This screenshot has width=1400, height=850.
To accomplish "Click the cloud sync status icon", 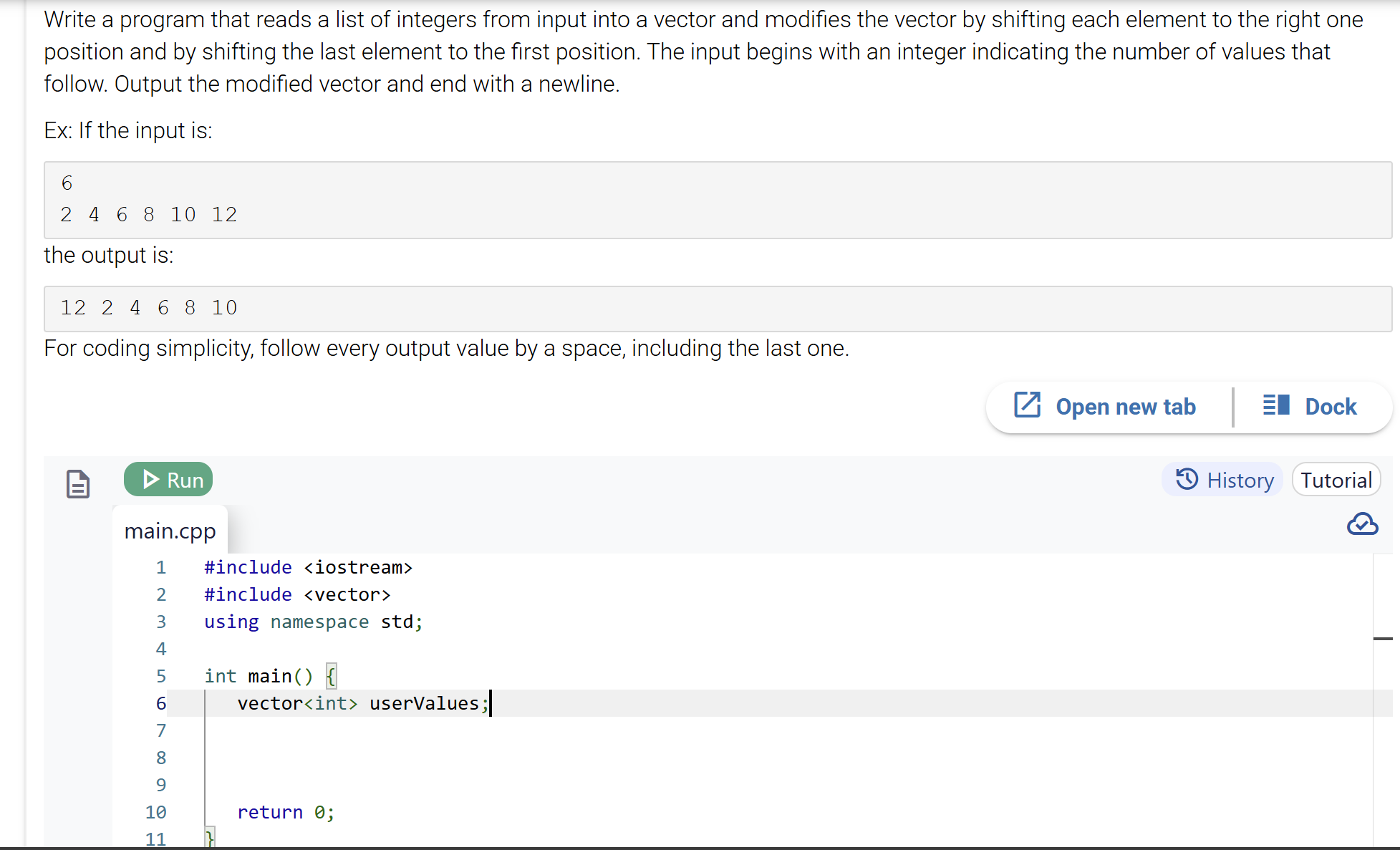I will coord(1363,524).
